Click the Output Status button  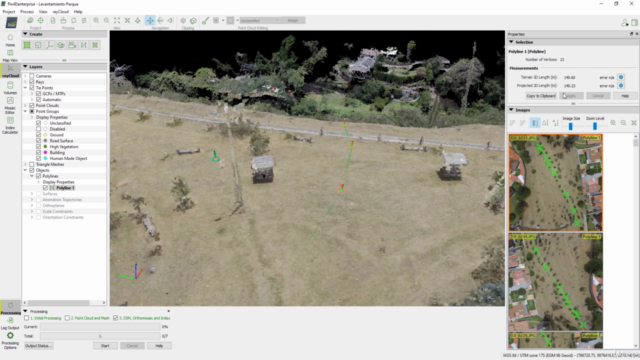[39, 346]
